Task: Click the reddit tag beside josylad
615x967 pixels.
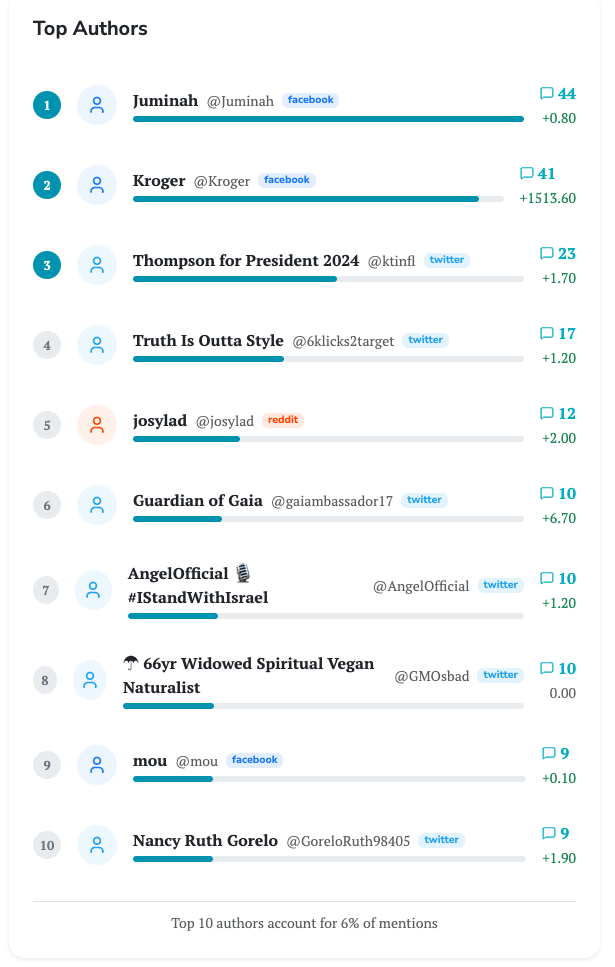Action: (283, 420)
